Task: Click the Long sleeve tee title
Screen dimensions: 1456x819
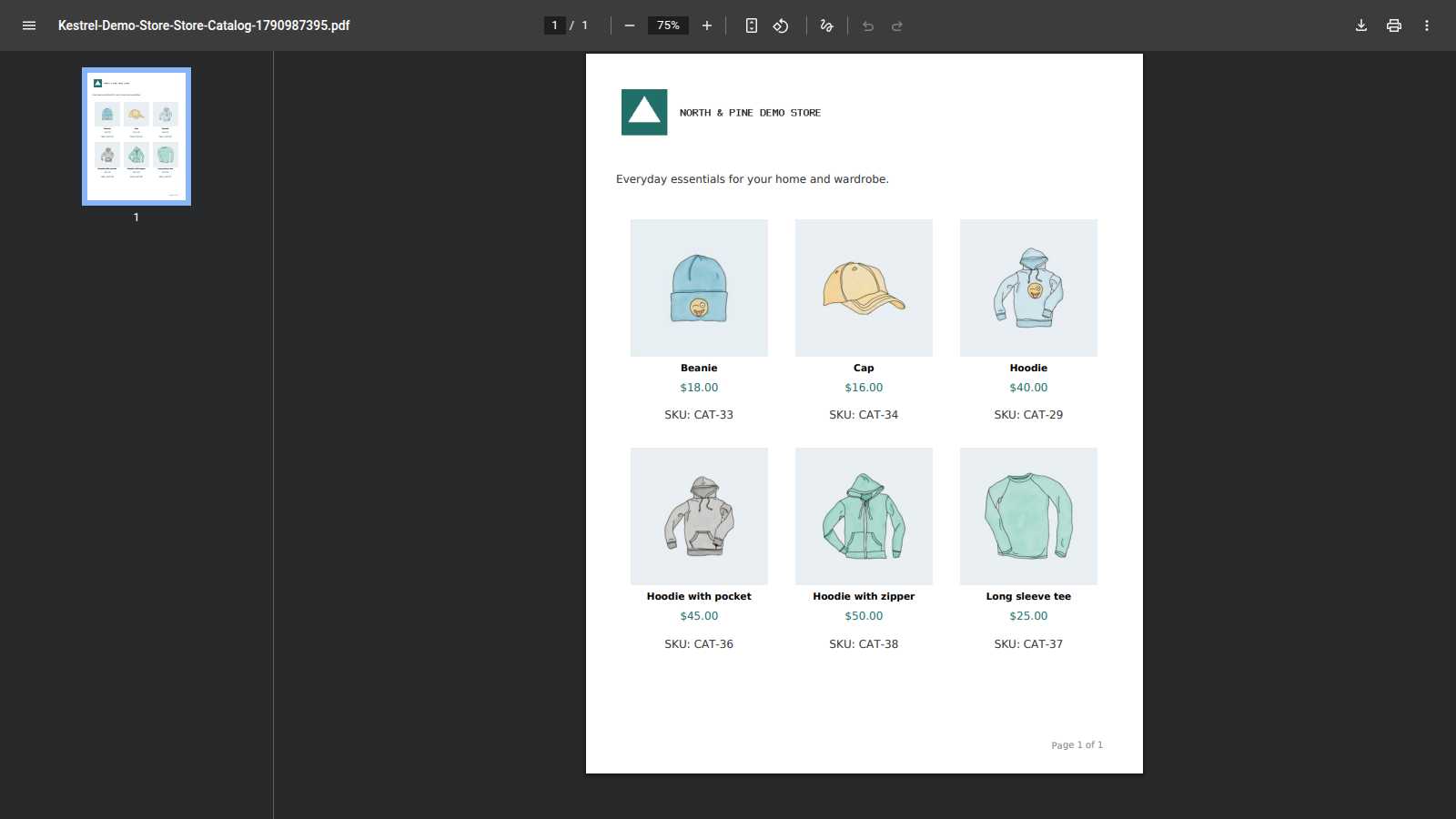Action: pos(1028,597)
